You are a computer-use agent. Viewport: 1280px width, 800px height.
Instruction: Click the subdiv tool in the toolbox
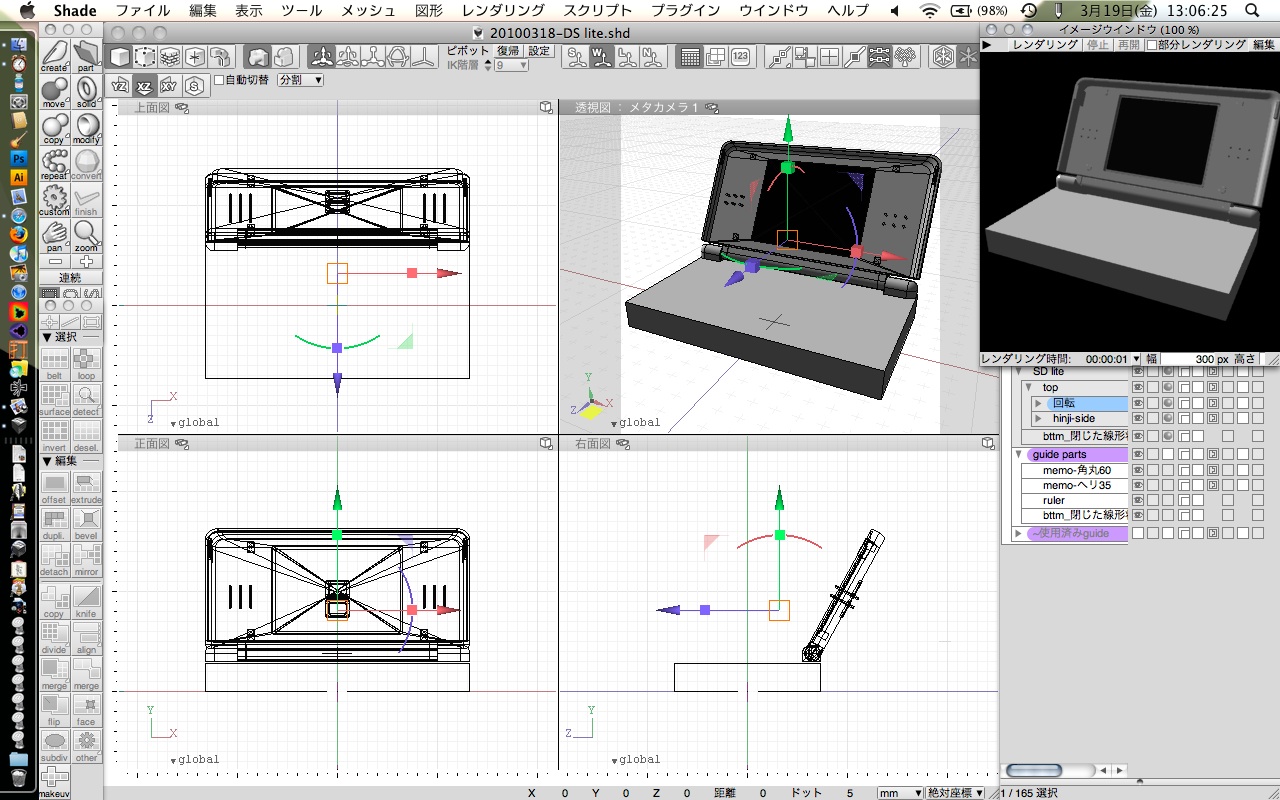coord(55,746)
